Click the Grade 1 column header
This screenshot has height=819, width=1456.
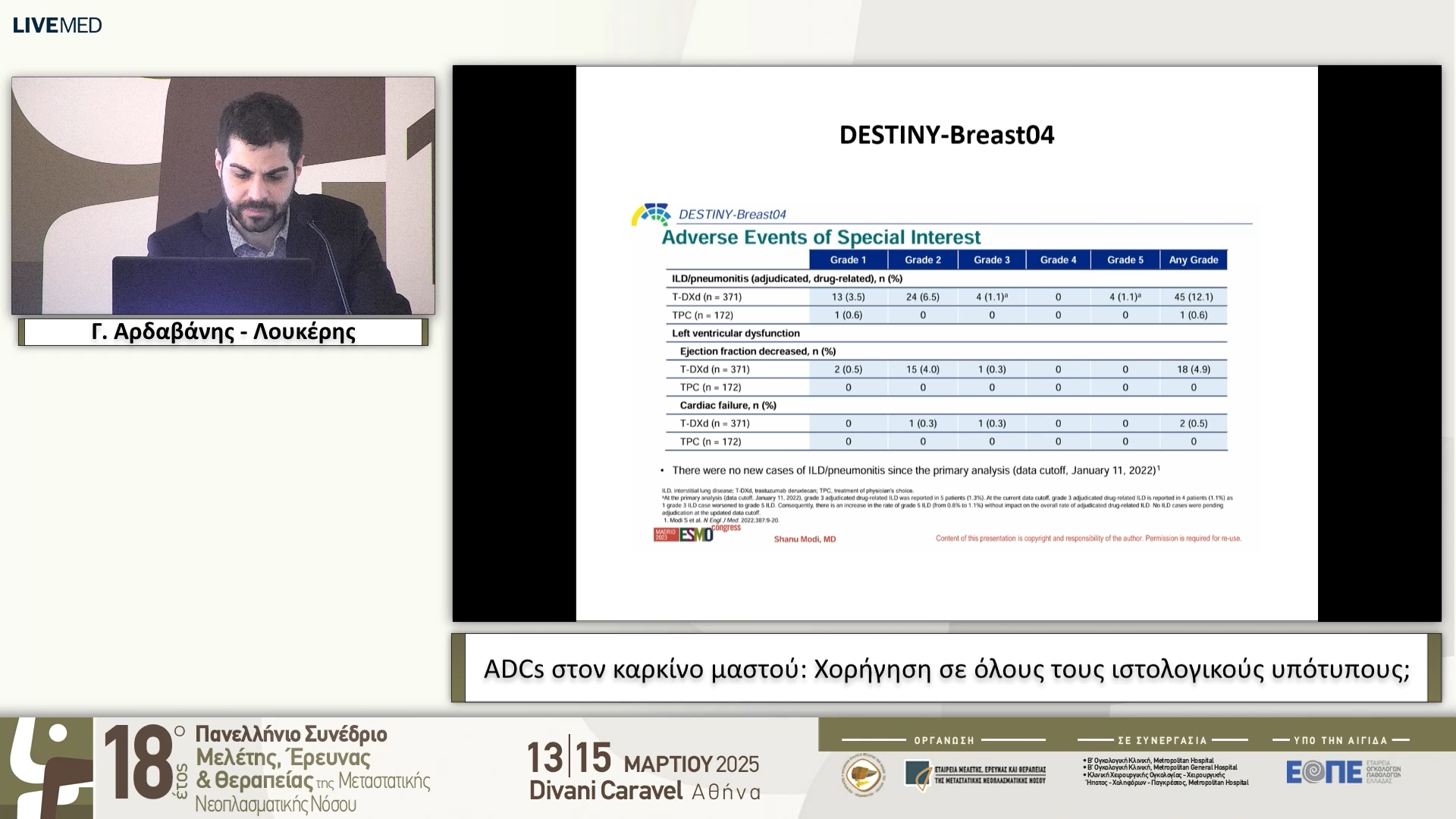[x=848, y=260]
